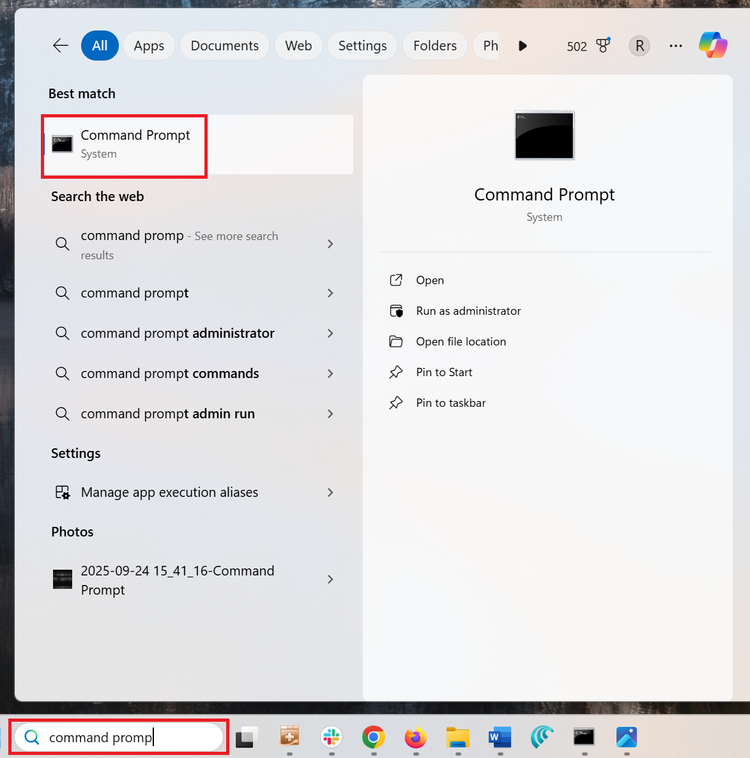Open the teal wave app on taskbar
The width and height of the screenshot is (750, 758).
[542, 737]
